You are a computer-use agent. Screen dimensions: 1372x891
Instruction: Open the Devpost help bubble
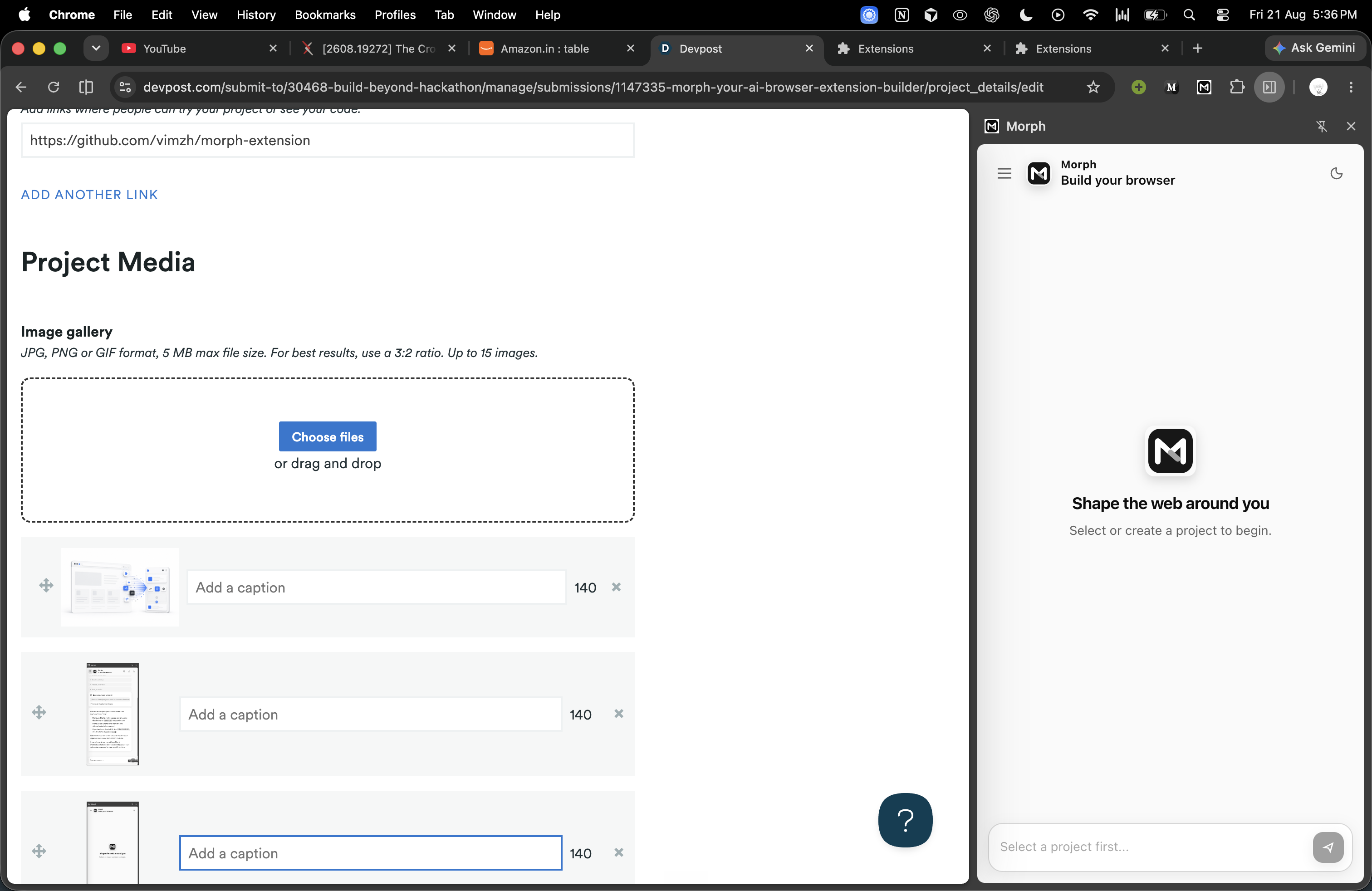(x=905, y=819)
